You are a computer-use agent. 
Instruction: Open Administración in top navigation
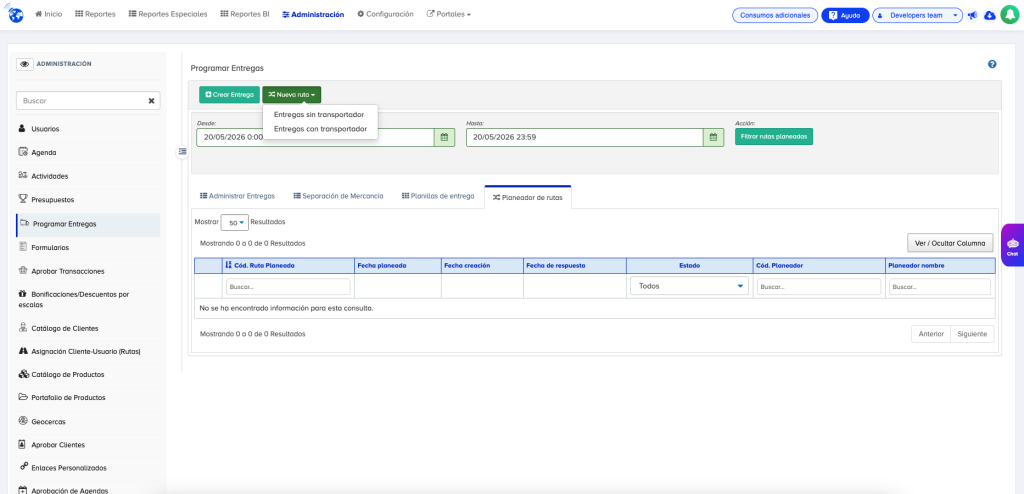click(x=313, y=14)
